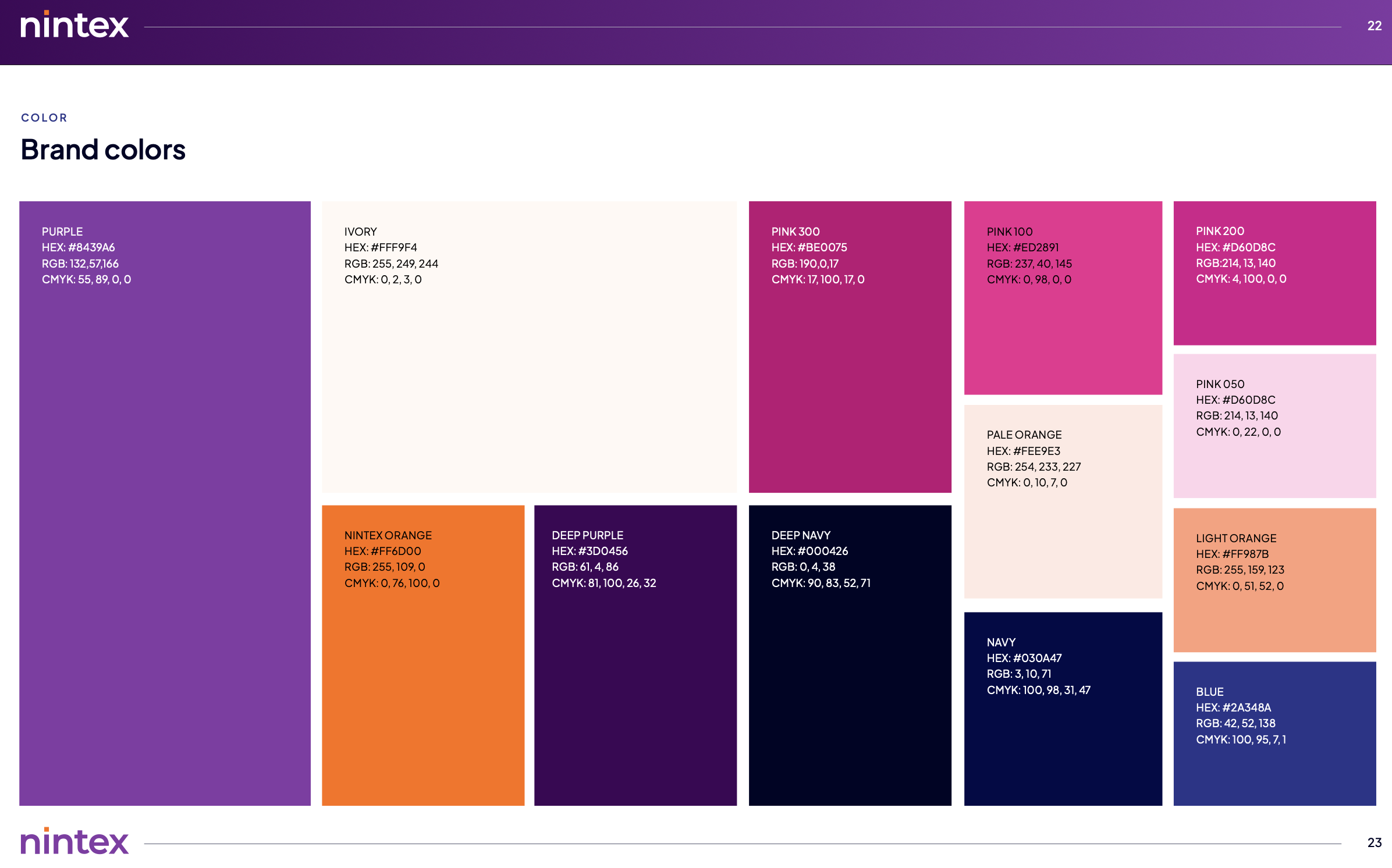Click the Pale Orange swatch
Viewport: 1392px width, 868px height.
coord(1063,541)
